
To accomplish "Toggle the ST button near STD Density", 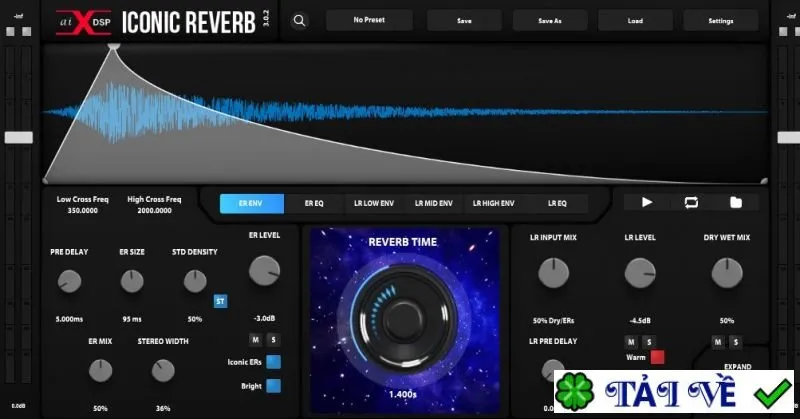I will tap(220, 301).
